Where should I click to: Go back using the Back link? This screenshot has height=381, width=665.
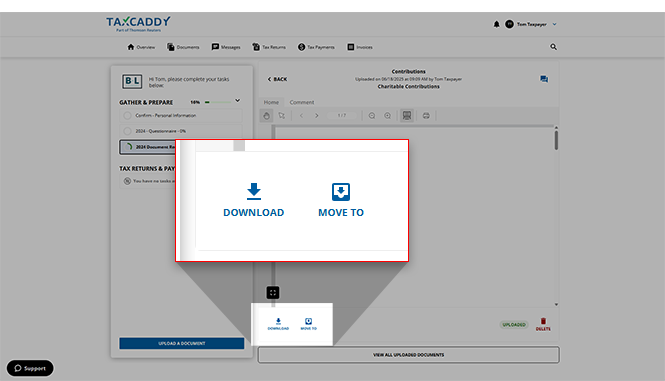pyautogui.click(x=277, y=79)
